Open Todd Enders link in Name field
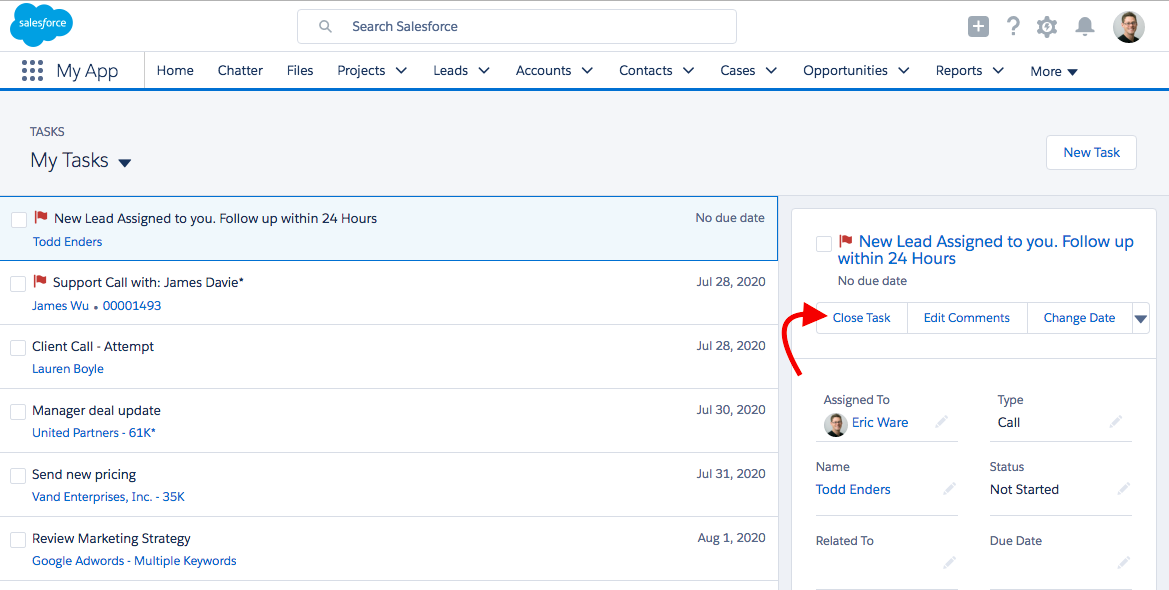Screen dimensions: 1169x590 coord(853,489)
